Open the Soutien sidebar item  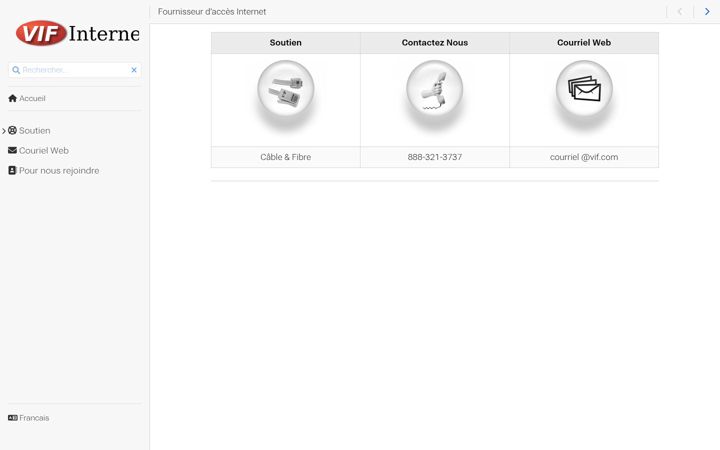point(34,130)
